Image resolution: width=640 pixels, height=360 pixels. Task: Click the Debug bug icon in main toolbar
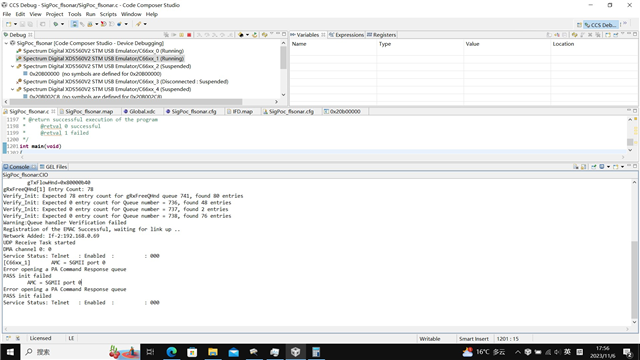coord(56,24)
